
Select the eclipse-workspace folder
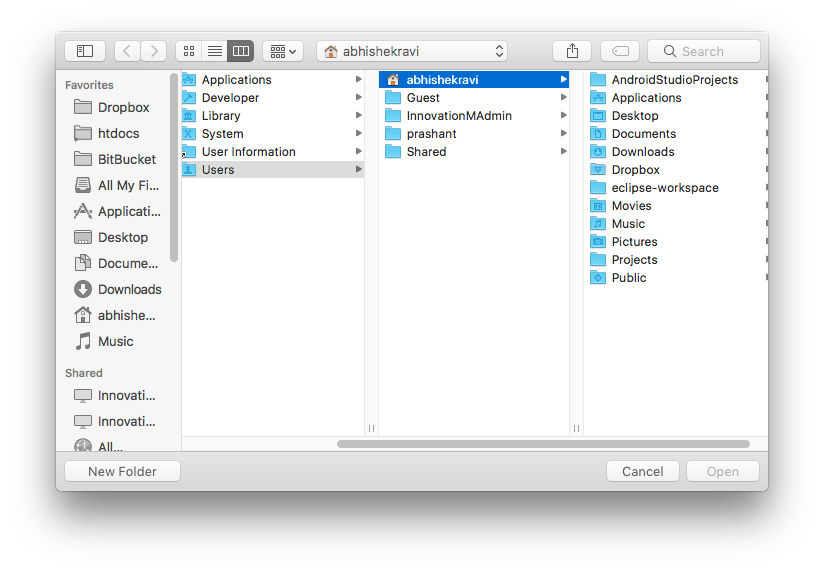pyautogui.click(x=664, y=188)
